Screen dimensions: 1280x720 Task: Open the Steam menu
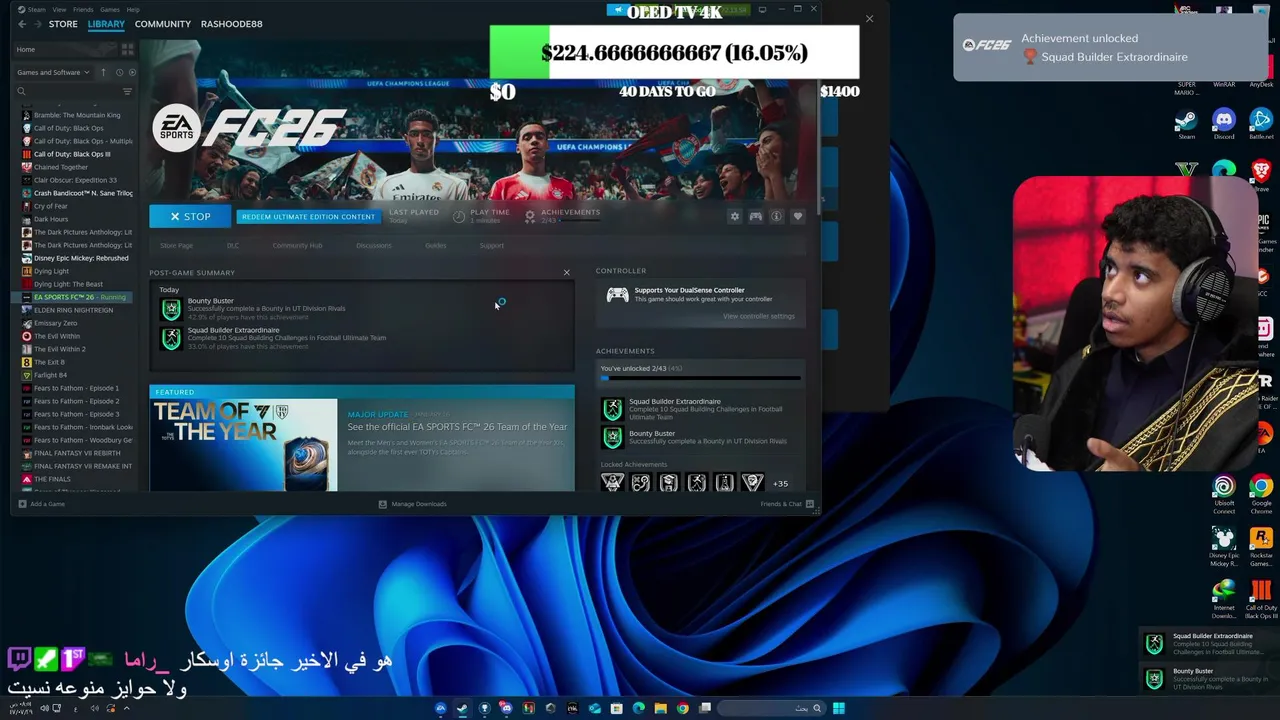(32, 9)
